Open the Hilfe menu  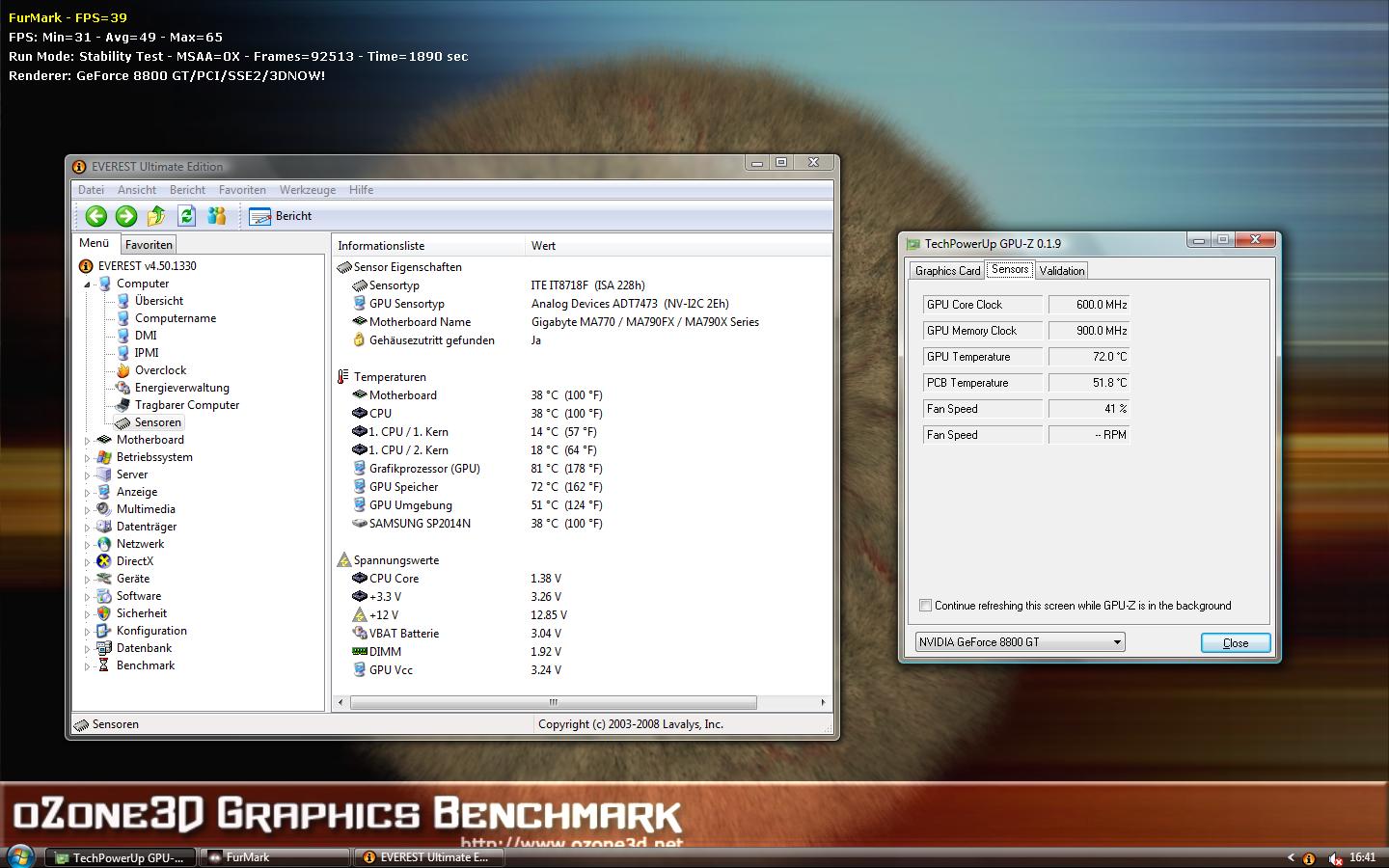tap(362, 190)
